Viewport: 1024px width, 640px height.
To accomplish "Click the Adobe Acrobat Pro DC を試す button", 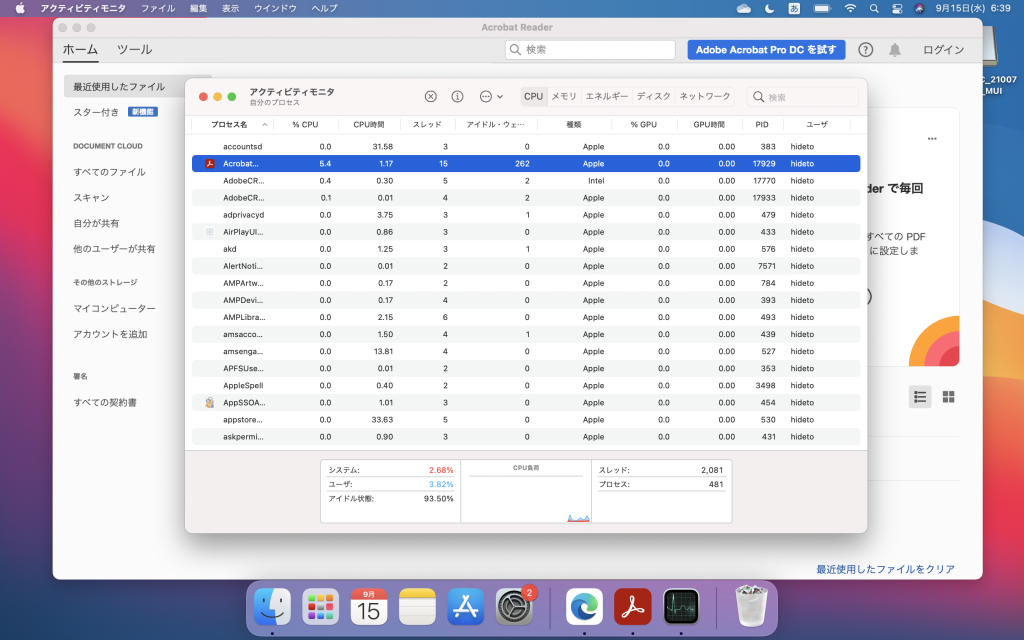I will point(766,49).
